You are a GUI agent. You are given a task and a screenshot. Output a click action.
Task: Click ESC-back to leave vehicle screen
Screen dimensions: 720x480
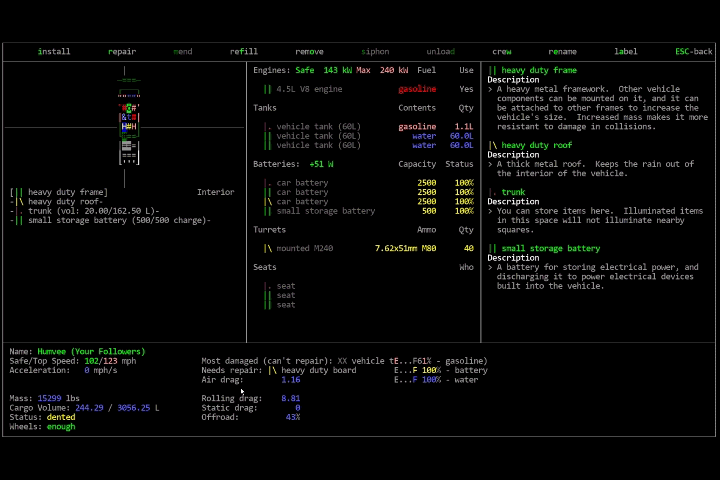point(693,51)
